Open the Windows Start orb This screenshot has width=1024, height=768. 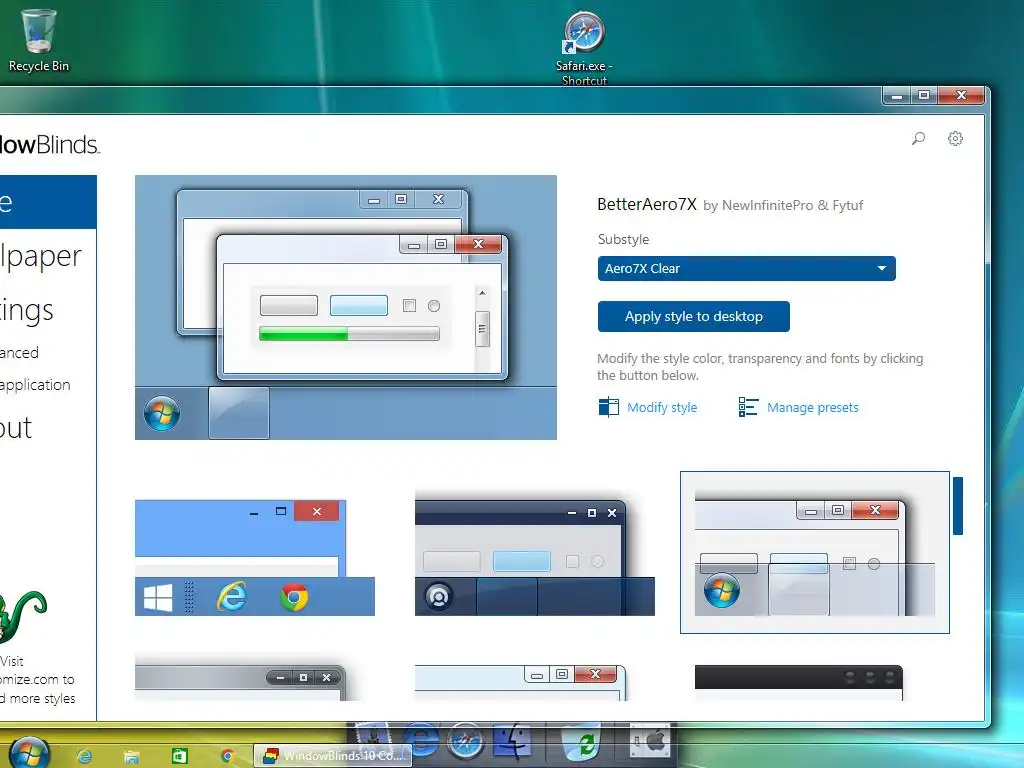[x=29, y=752]
